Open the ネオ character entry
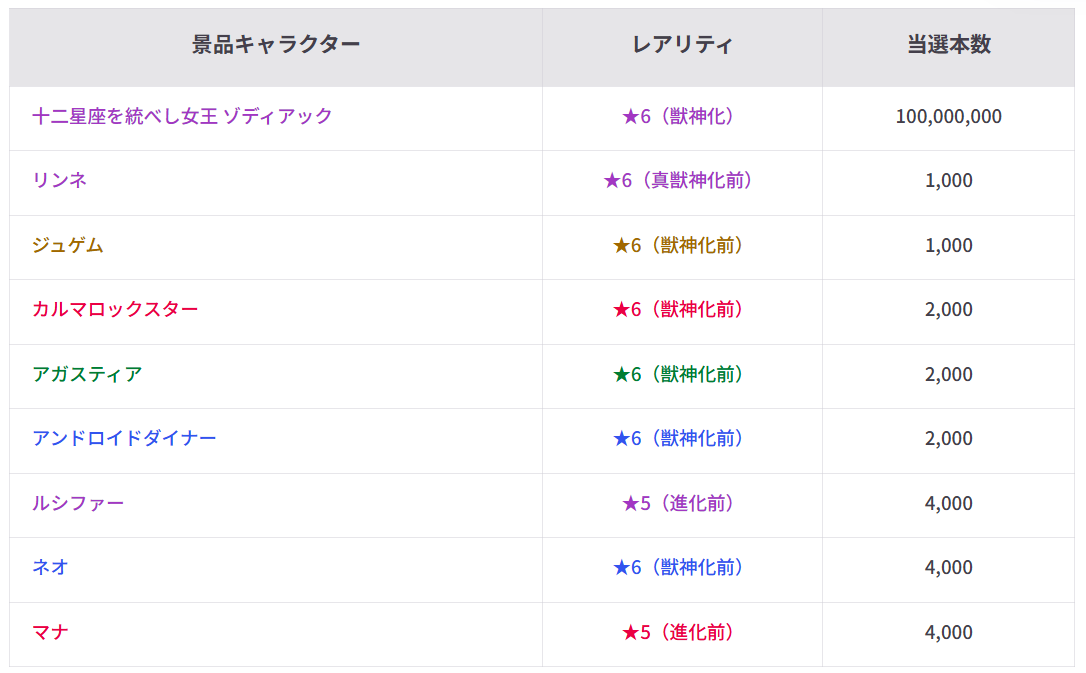Screen dimensions: 1086x673 pos(51,567)
